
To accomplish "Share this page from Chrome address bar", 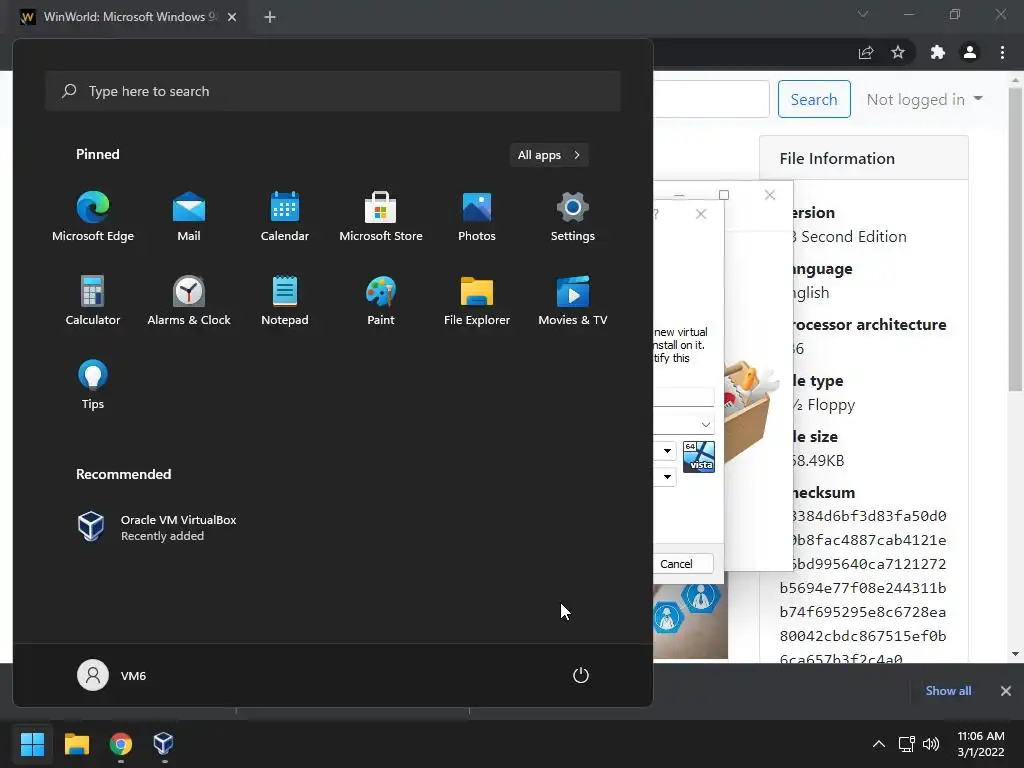I will [x=866, y=53].
